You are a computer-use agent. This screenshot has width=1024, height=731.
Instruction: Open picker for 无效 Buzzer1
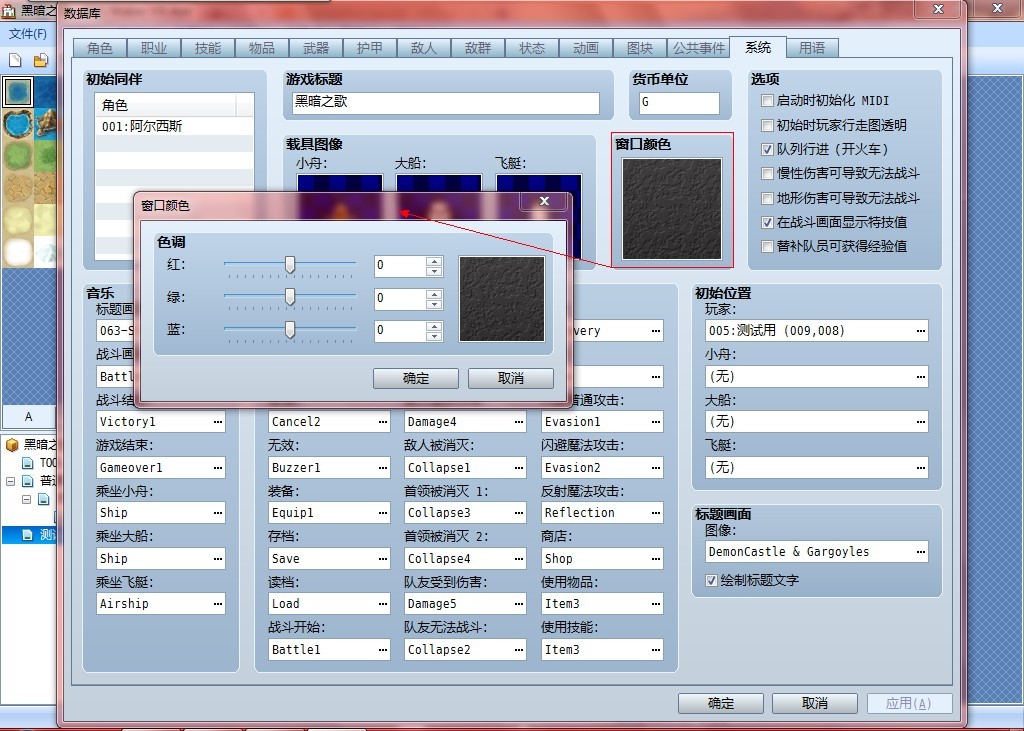click(x=383, y=468)
